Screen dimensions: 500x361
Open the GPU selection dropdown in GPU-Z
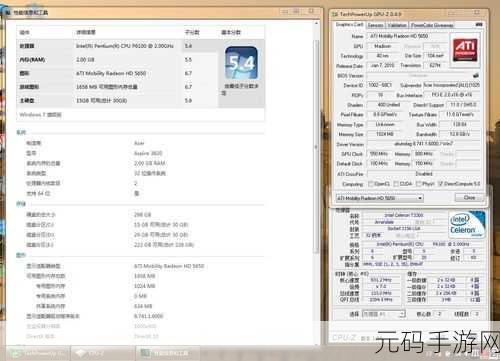(x=379, y=198)
